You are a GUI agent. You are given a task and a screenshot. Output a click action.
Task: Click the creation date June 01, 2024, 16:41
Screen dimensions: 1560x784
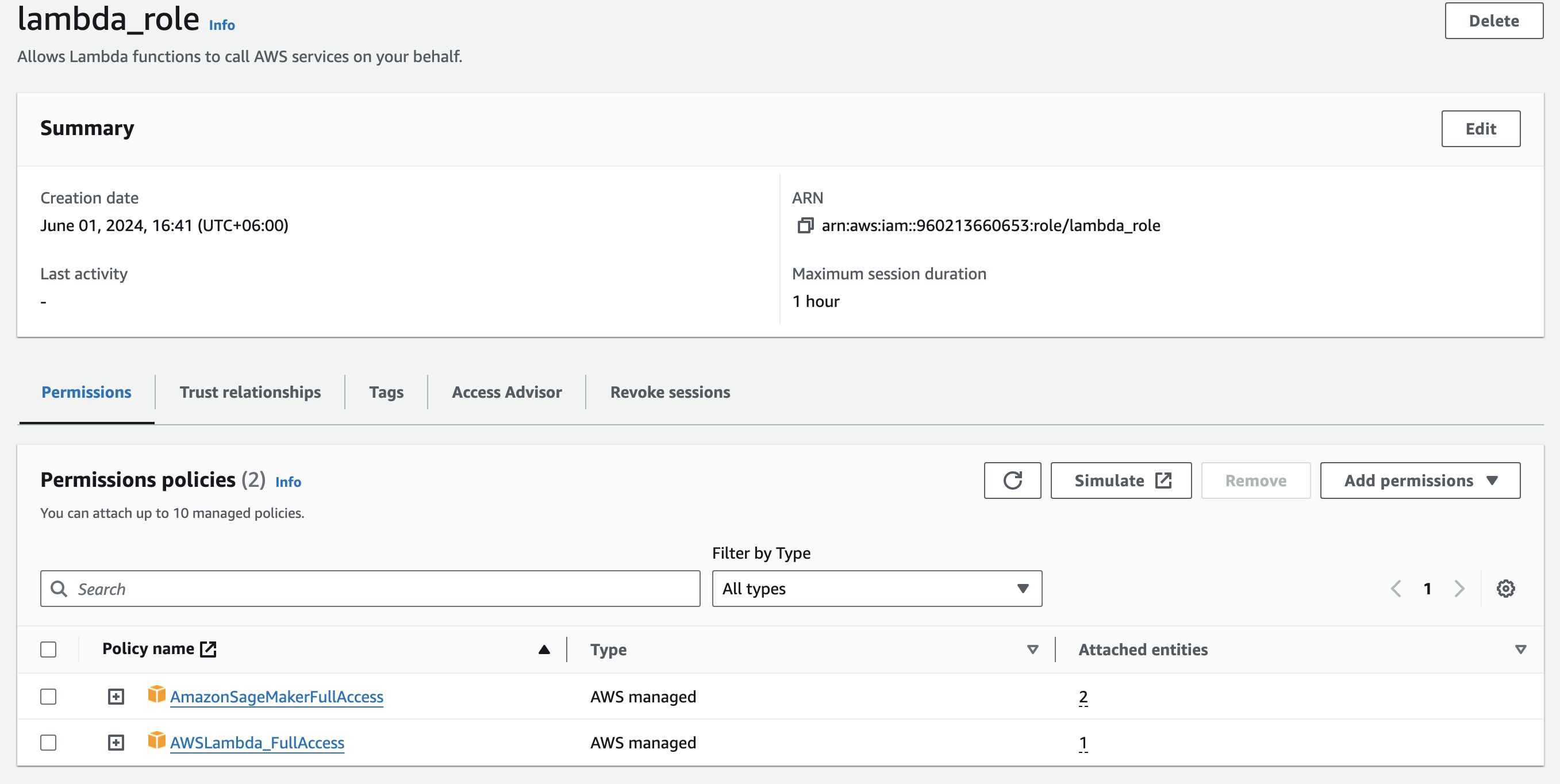point(164,225)
